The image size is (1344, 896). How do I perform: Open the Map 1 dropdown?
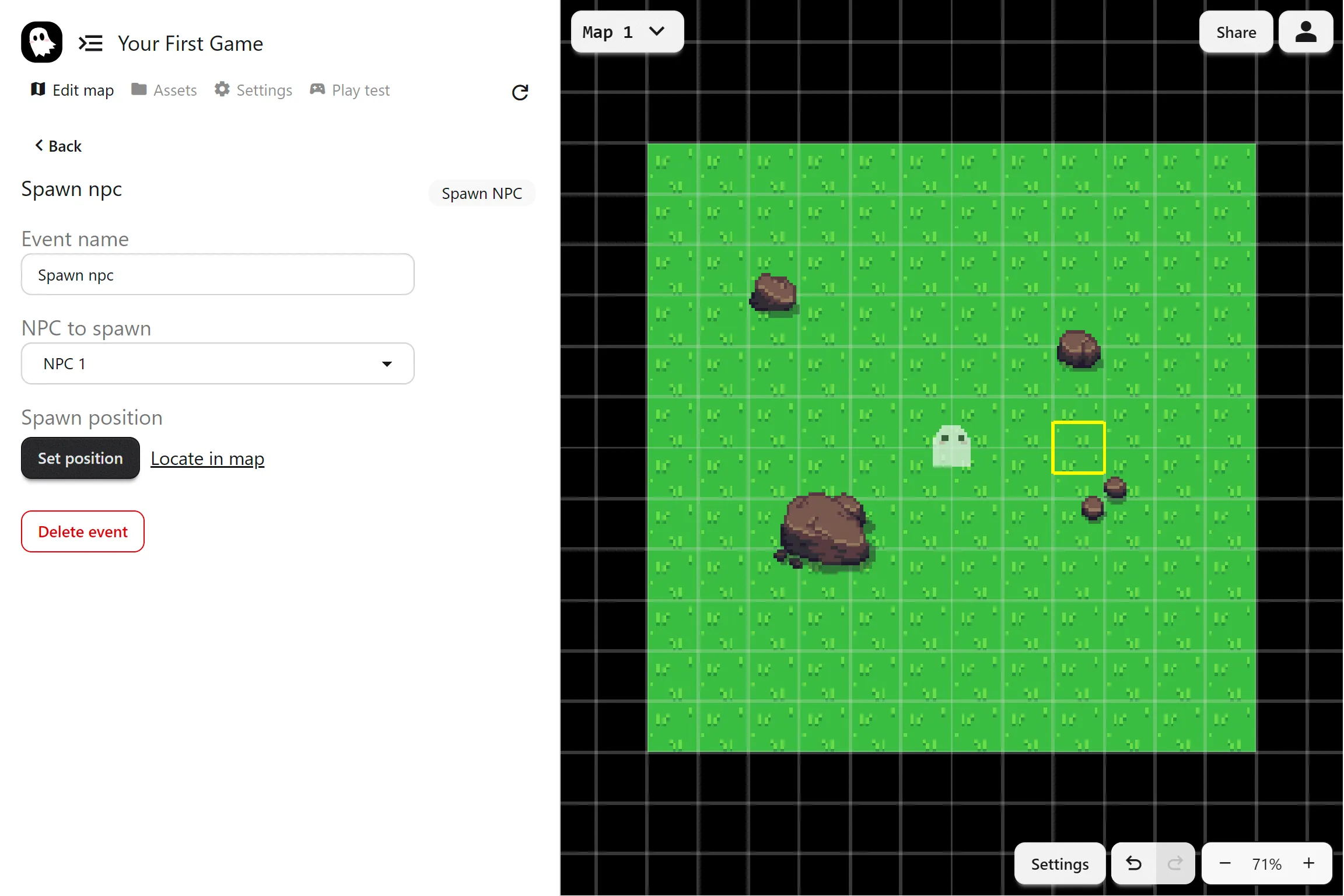pos(626,32)
